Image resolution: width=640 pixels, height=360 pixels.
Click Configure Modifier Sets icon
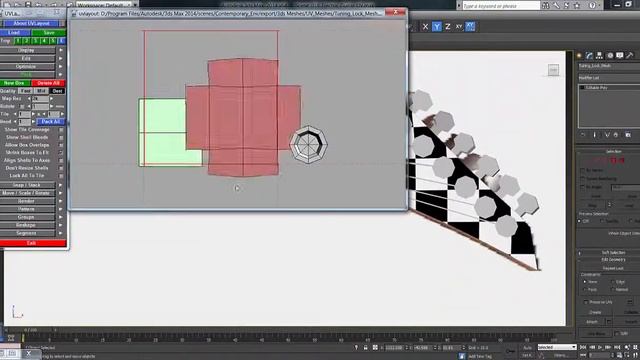click(x=628, y=135)
